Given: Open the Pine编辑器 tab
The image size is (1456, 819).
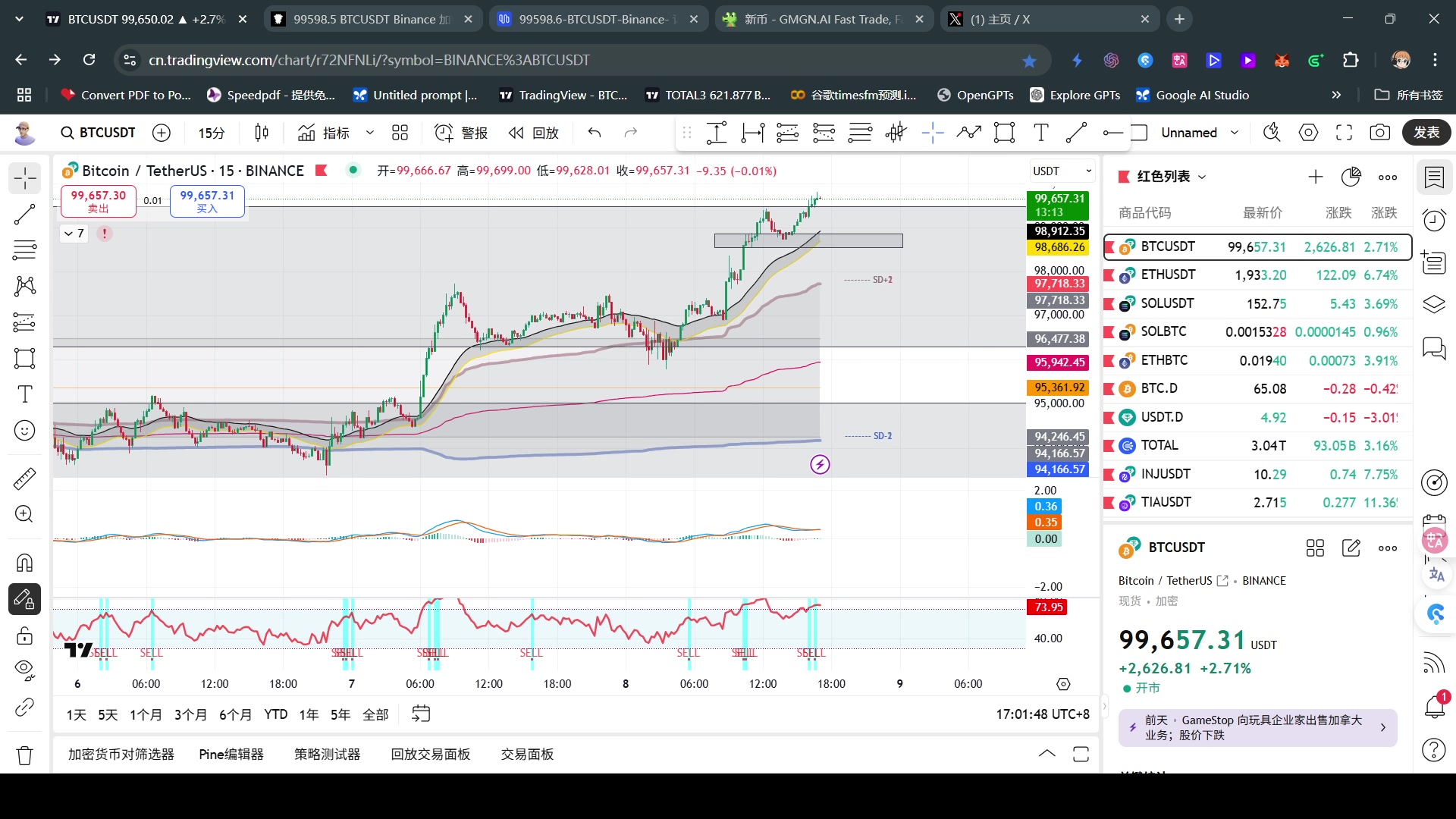Looking at the screenshot, I should pyautogui.click(x=231, y=755).
